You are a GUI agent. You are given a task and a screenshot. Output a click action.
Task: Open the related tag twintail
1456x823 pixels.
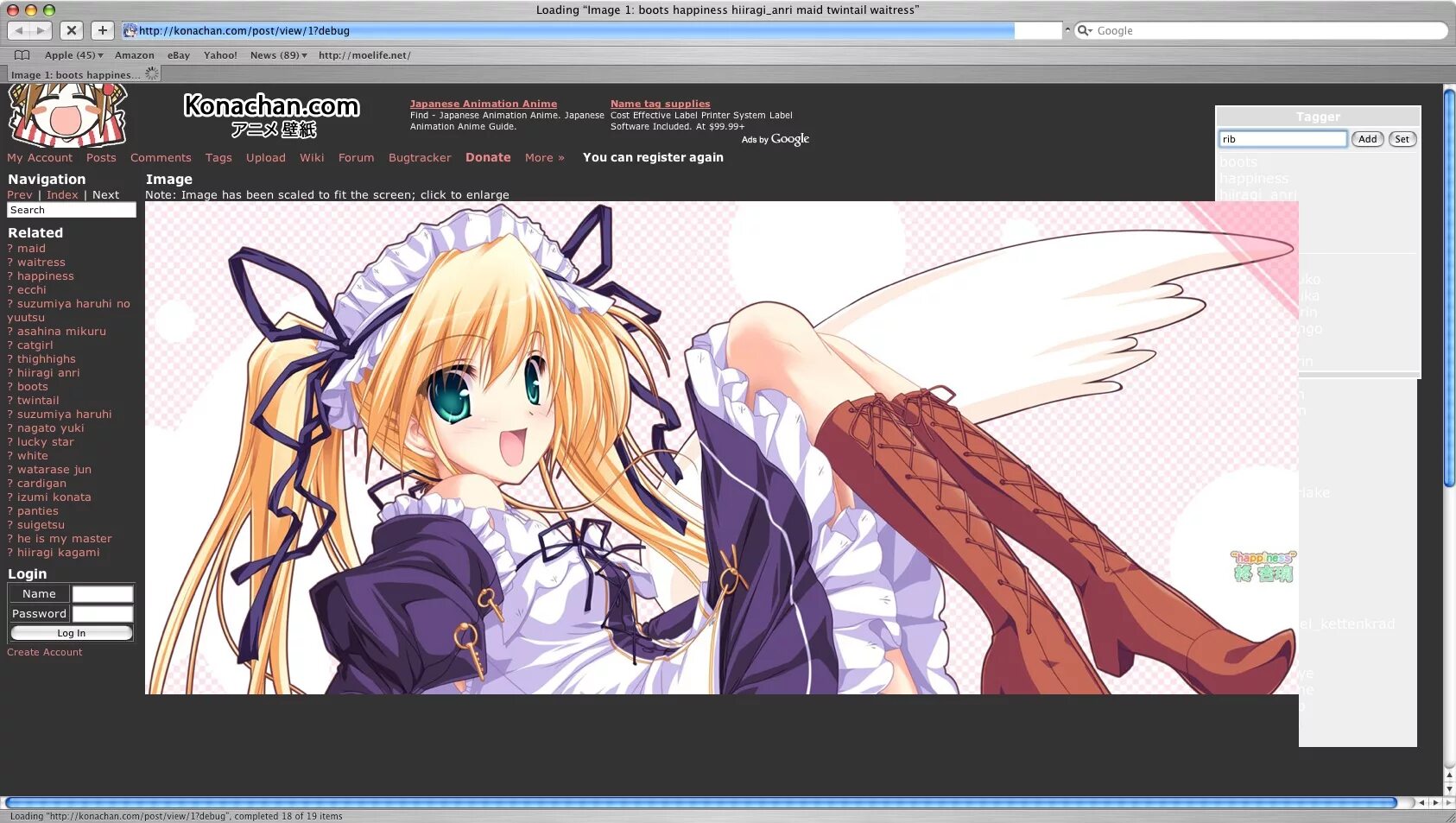tap(38, 401)
